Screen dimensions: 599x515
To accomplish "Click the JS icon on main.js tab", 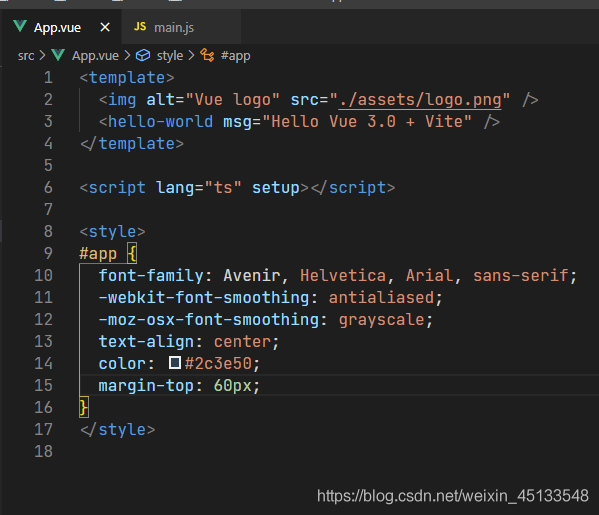I will 140,27.
